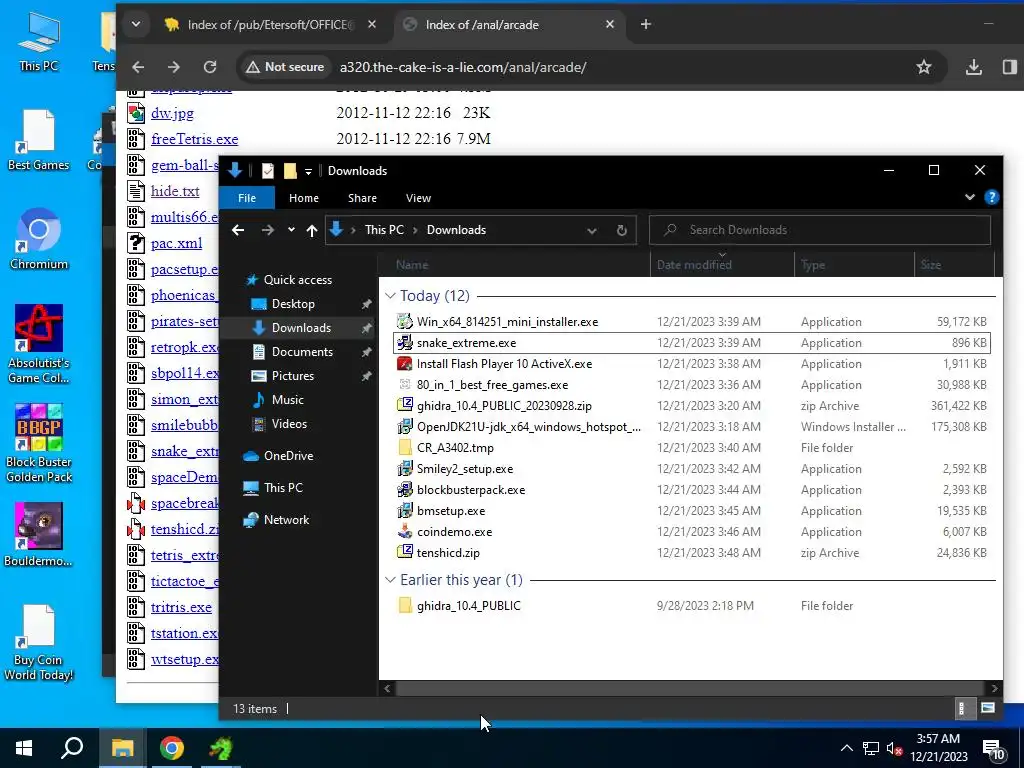Go back in Chrome
The image size is (1024, 768).
tap(138, 67)
